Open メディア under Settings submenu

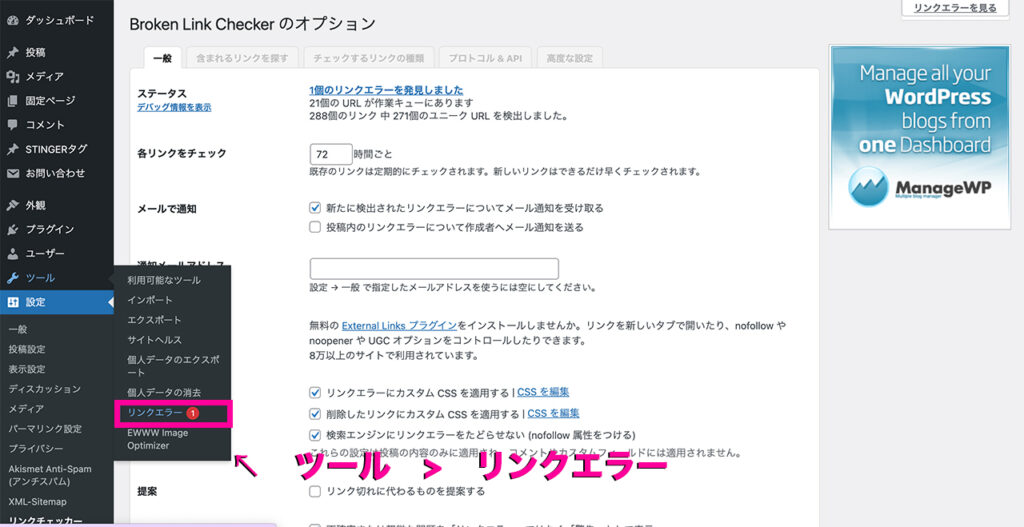pyautogui.click(x=26, y=409)
